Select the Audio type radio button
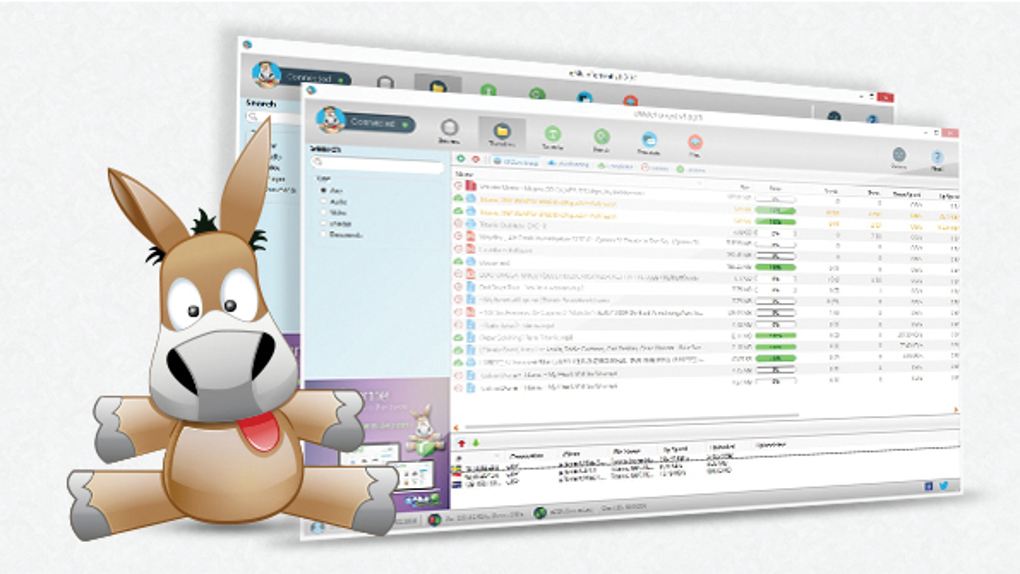This screenshot has height=574, width=1020. click(323, 202)
